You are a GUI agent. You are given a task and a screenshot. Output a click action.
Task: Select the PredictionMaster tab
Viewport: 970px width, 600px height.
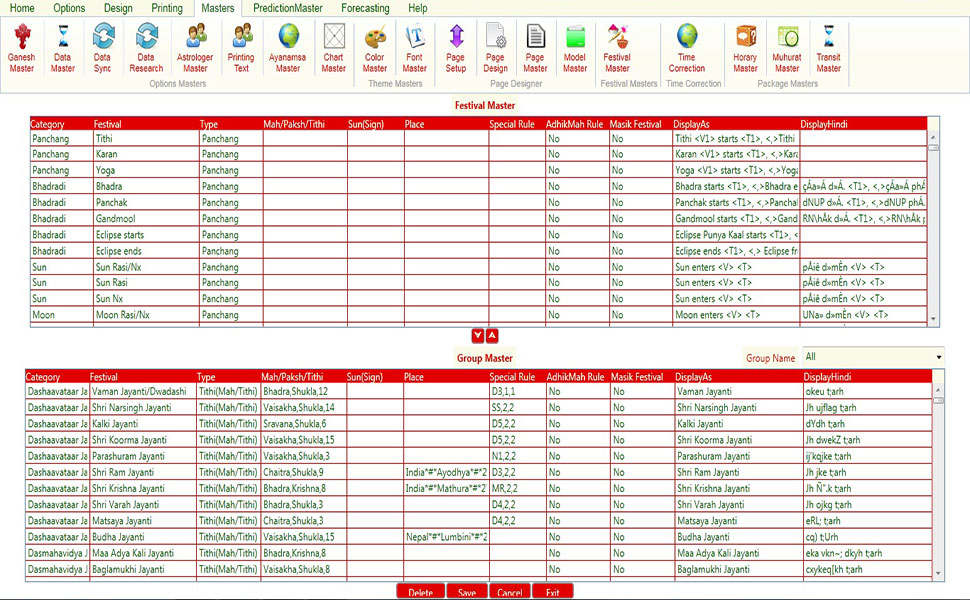click(288, 8)
